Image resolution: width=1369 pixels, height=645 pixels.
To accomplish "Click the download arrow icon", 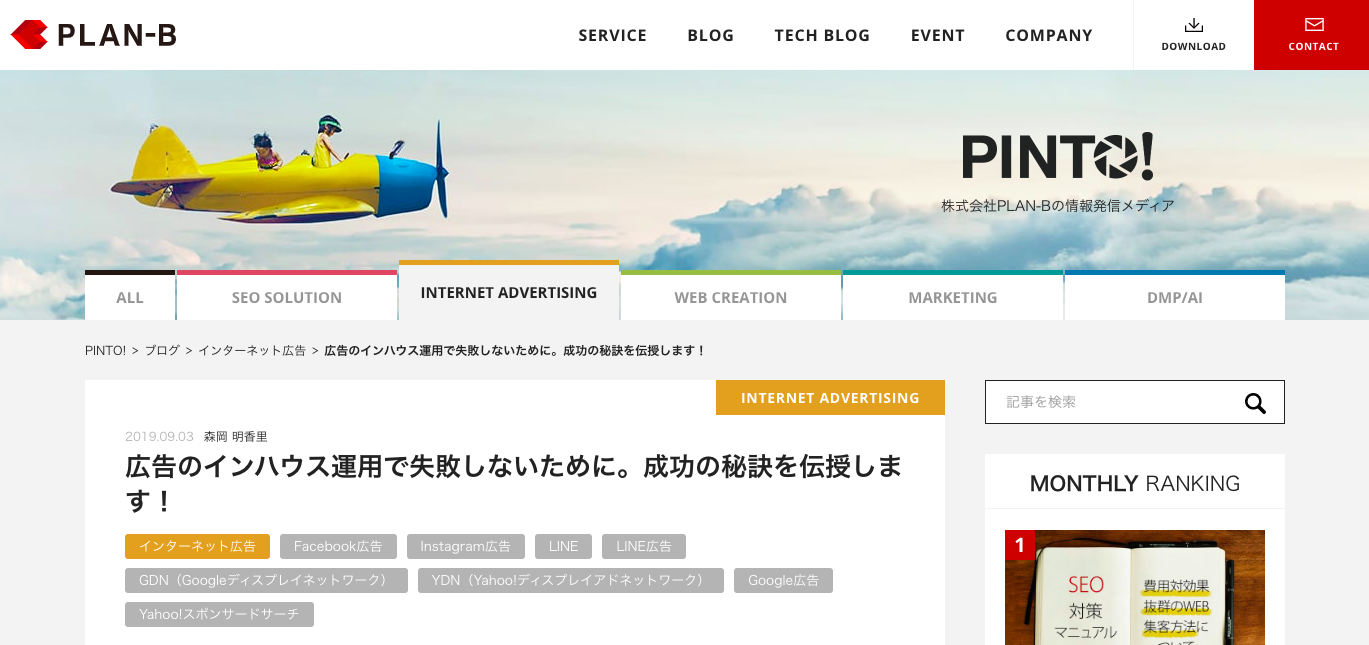I will [1193, 25].
